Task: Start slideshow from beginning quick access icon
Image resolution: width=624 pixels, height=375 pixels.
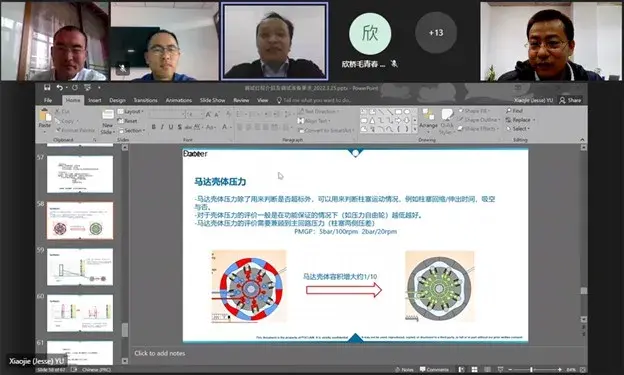Action: tap(87, 88)
